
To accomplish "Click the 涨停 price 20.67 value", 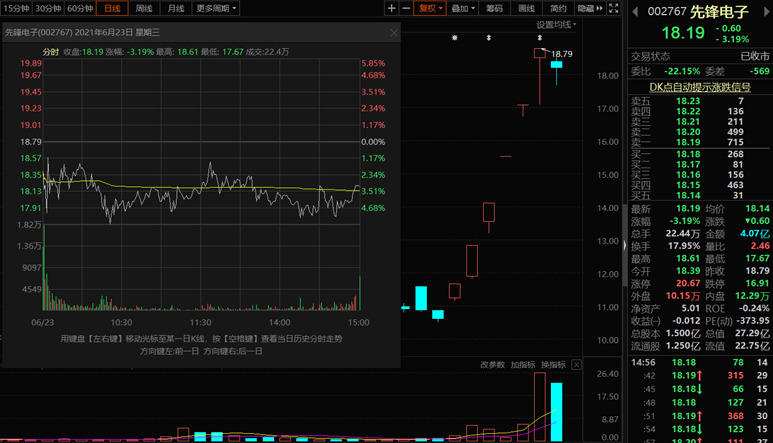I will click(x=688, y=283).
